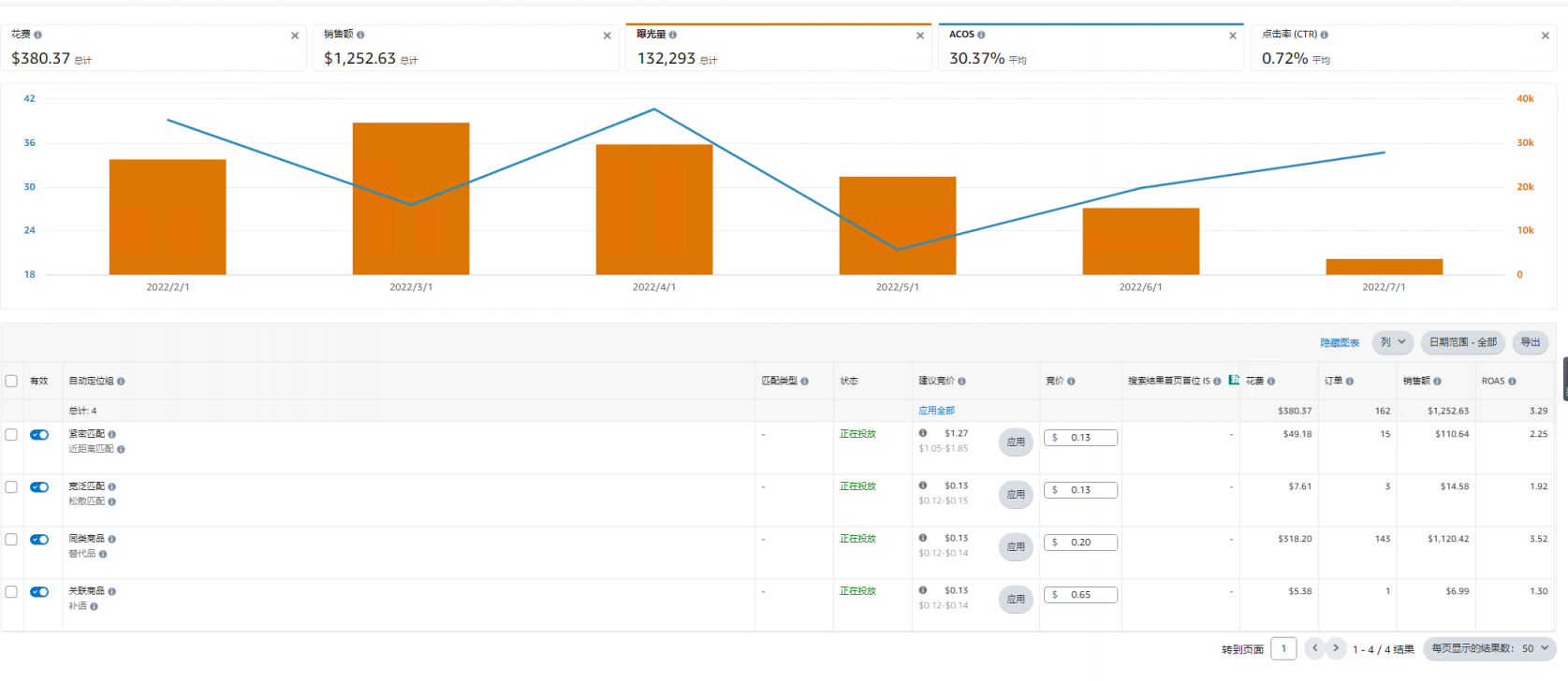Apply suggested bid for 宽泛匹配 row
Screen dimensions: 1568x681
(1016, 494)
